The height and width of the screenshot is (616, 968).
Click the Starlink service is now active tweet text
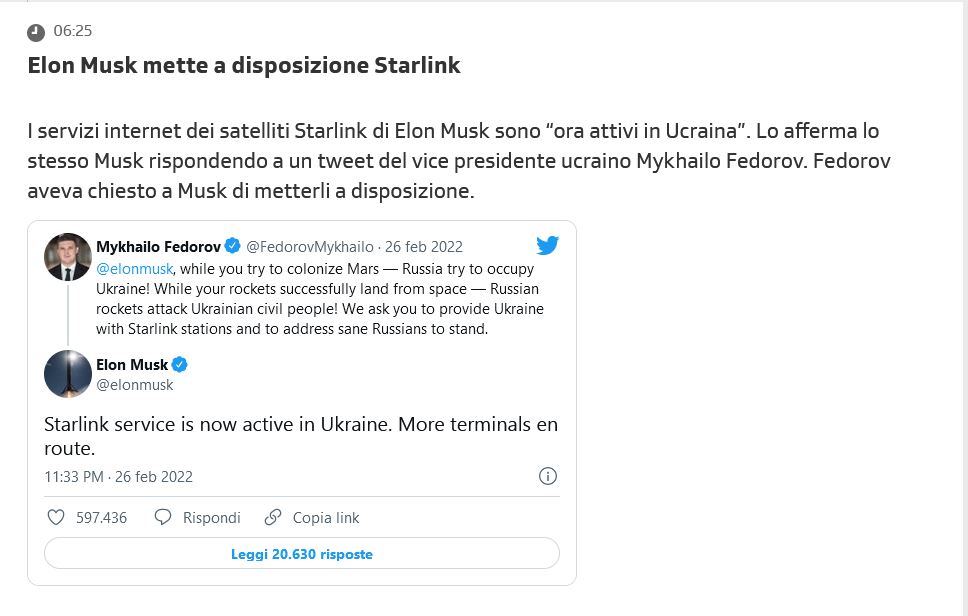301,436
